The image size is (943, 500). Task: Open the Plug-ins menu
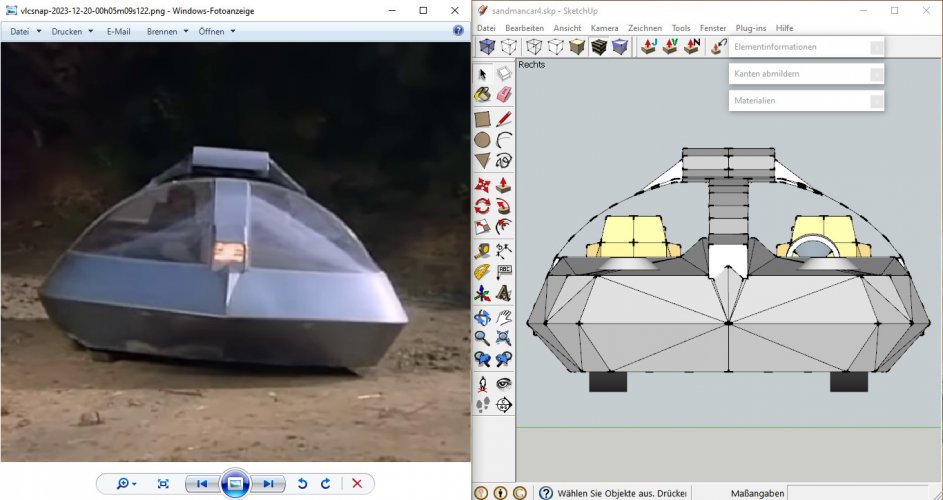point(751,28)
